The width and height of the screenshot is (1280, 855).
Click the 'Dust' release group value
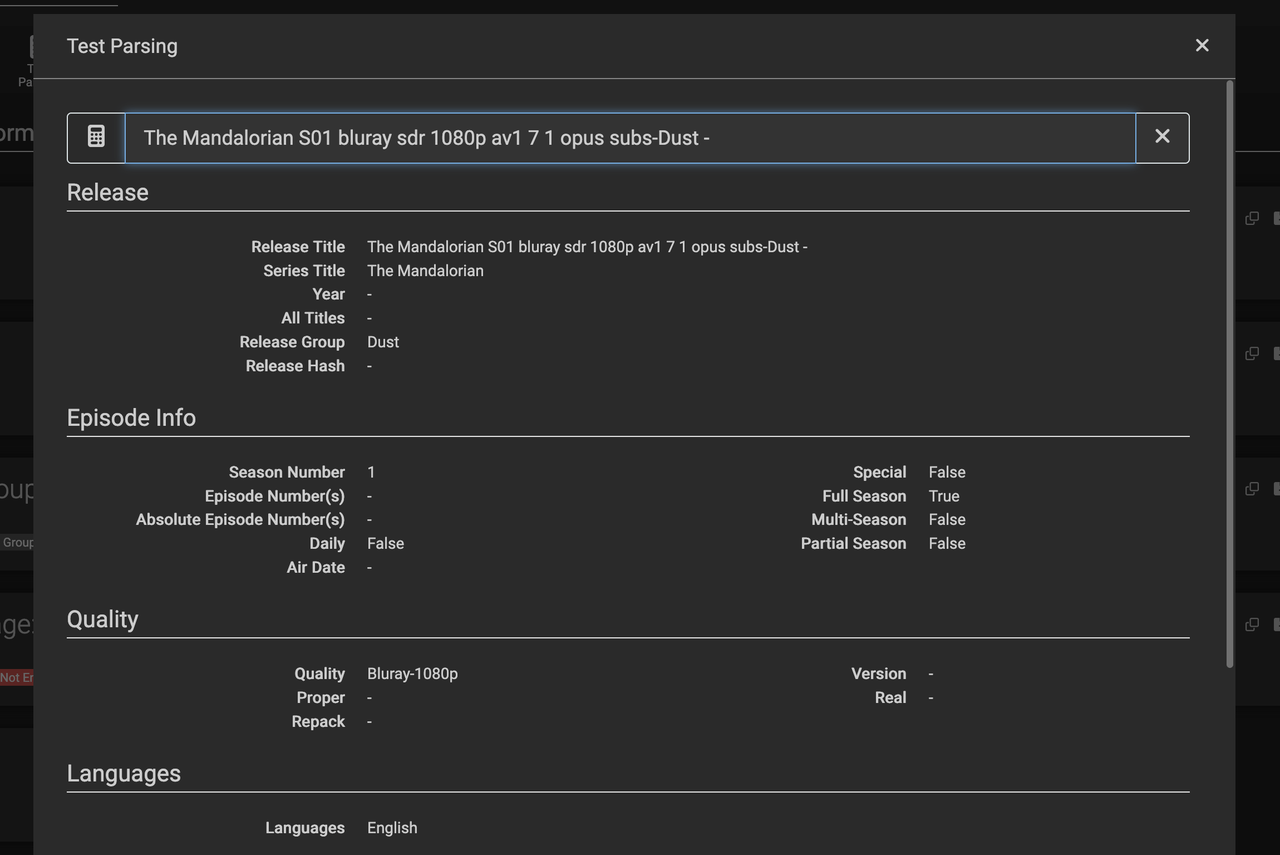383,342
